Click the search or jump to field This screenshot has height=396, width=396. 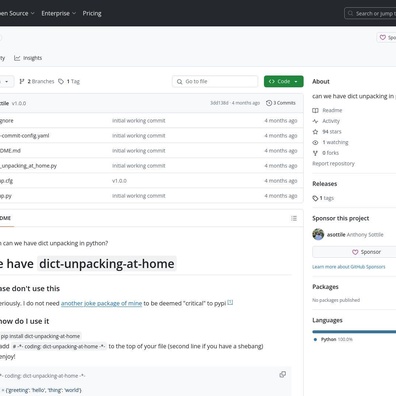point(370,14)
